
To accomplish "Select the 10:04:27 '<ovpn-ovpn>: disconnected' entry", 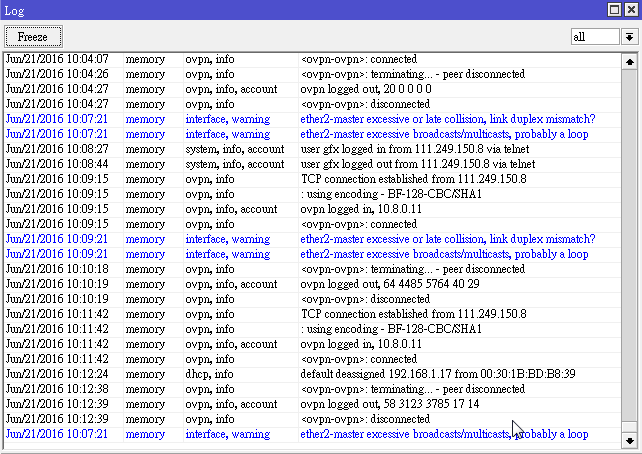I will pos(313,104).
